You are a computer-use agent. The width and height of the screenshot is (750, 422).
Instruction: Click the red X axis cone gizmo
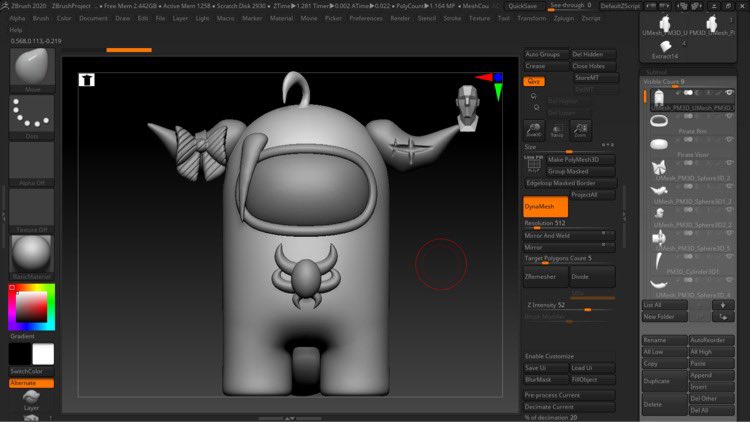point(484,78)
